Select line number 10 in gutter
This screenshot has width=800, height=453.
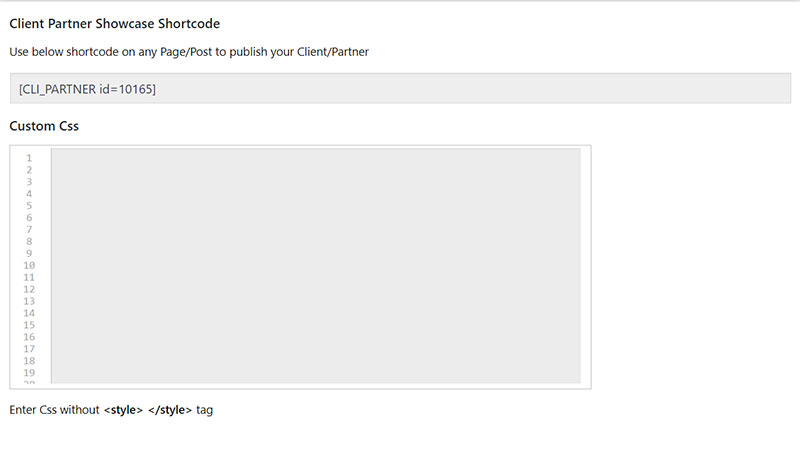[29, 265]
